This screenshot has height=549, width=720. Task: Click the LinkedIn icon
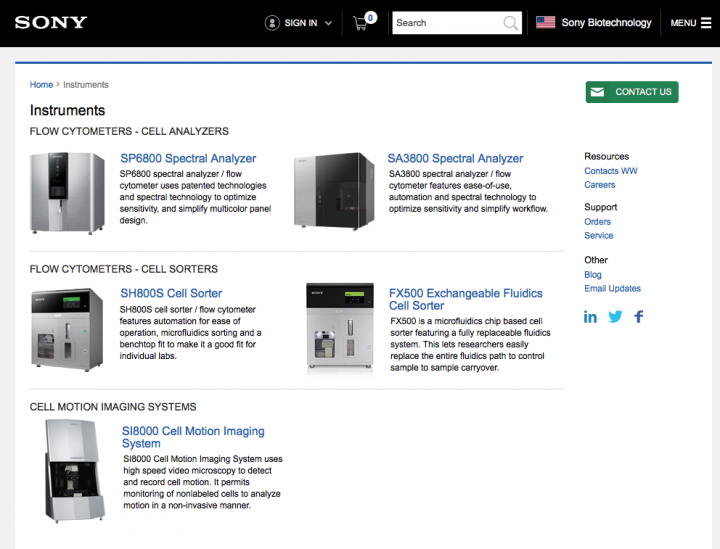tap(591, 317)
